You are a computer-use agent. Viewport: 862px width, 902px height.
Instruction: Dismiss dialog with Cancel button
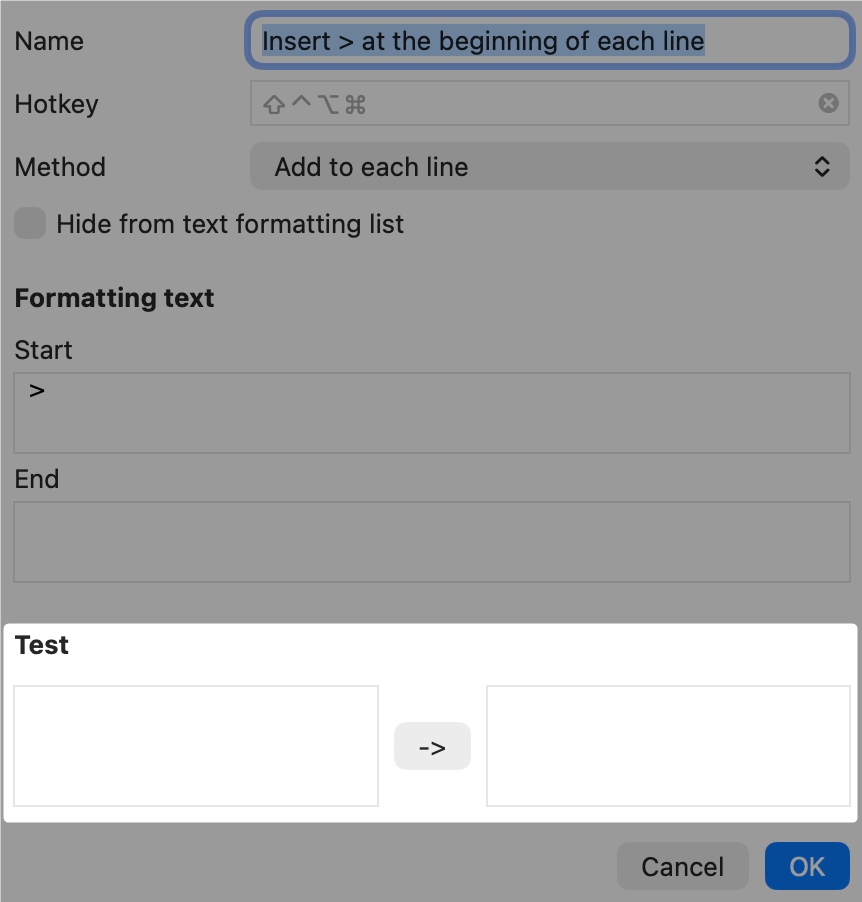pos(682,866)
